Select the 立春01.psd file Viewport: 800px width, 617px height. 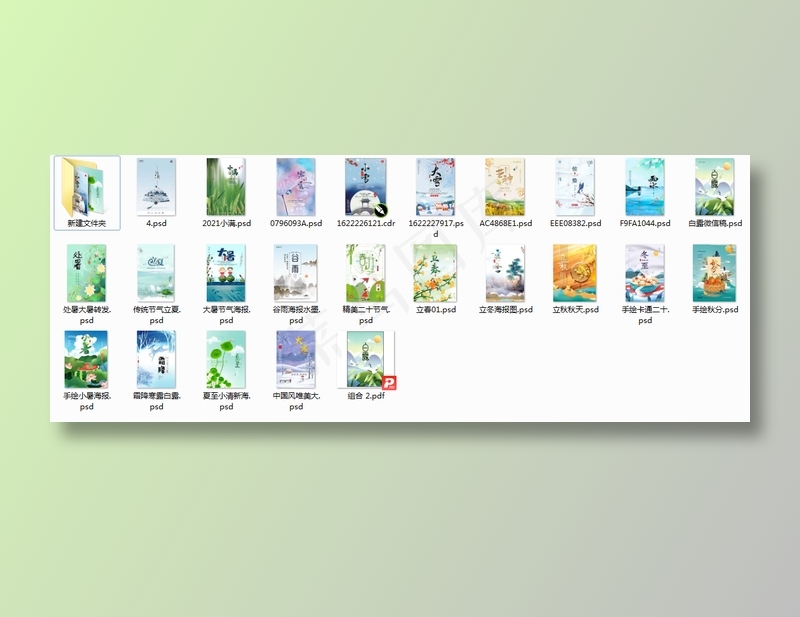tap(435, 273)
